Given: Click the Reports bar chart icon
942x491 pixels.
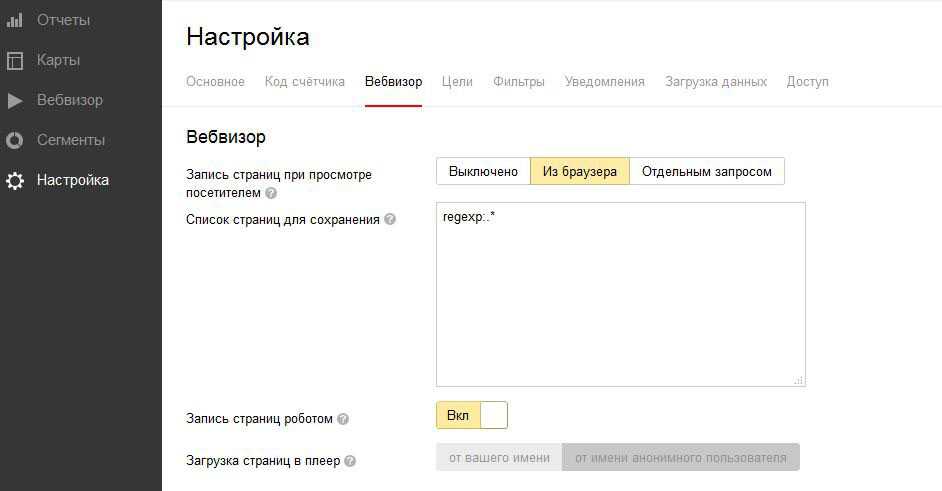Looking at the screenshot, I should [x=15, y=20].
